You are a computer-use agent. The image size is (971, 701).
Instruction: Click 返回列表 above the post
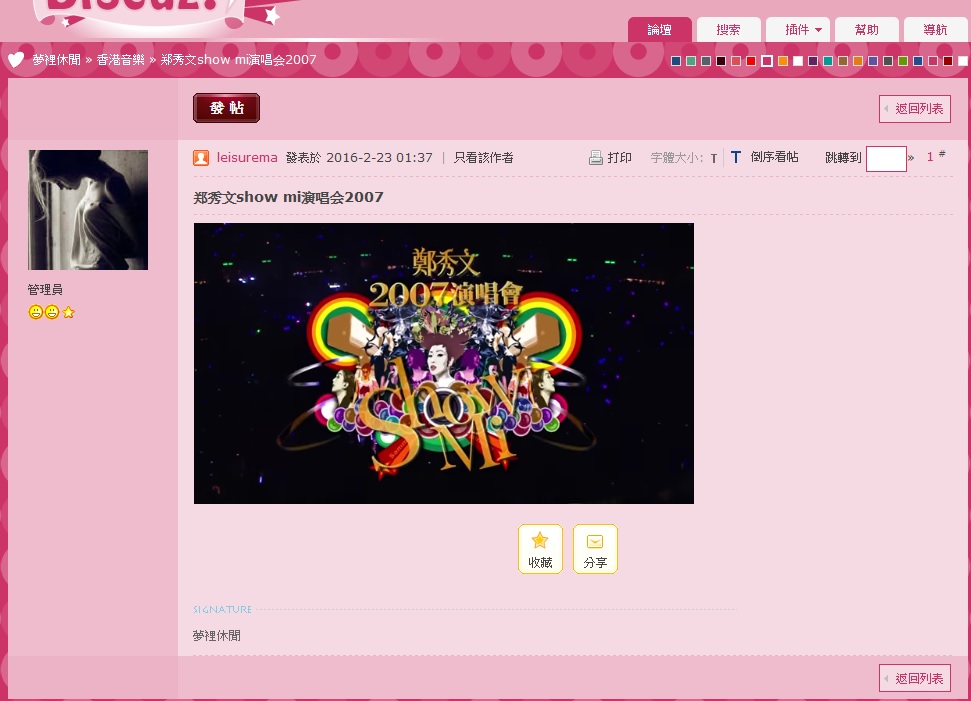(915, 109)
